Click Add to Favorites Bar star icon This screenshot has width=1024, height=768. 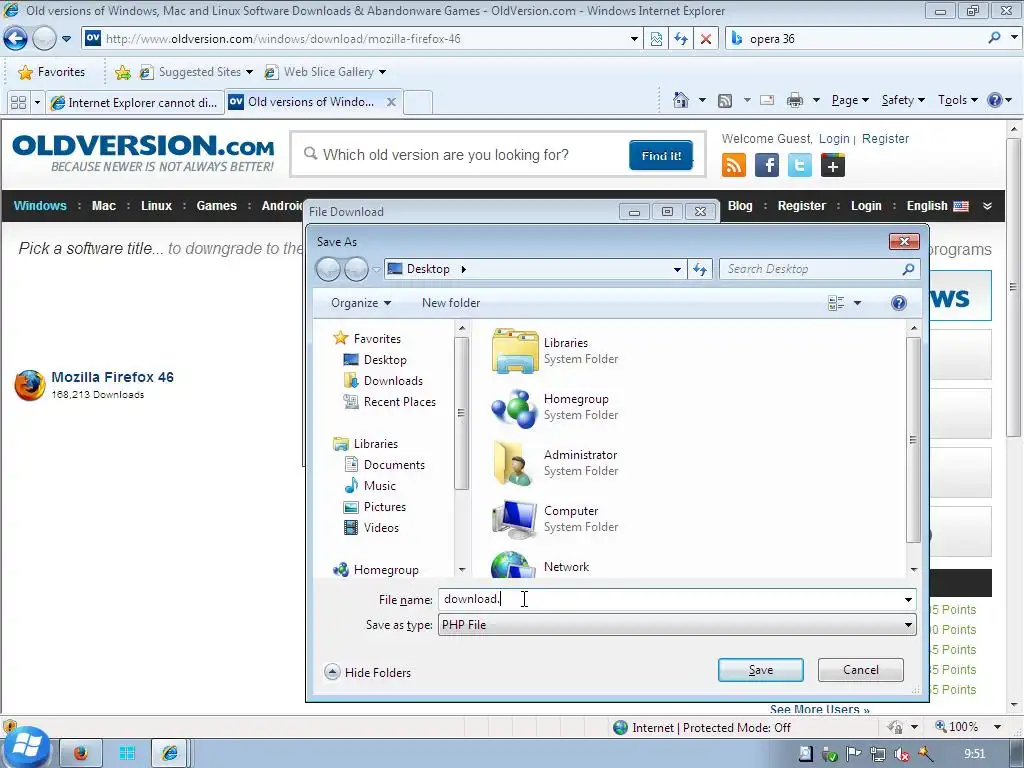click(x=122, y=72)
